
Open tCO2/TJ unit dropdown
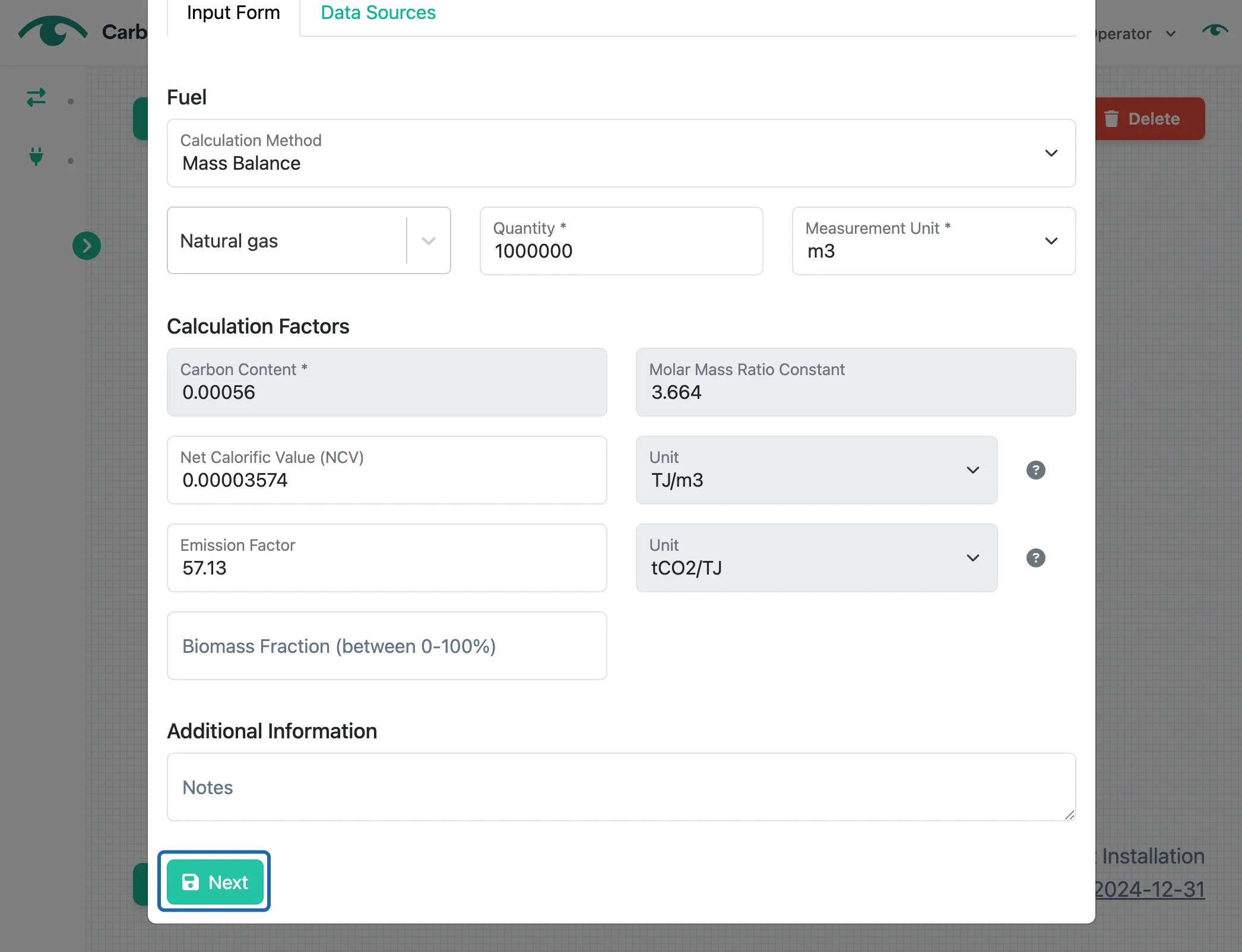click(816, 558)
